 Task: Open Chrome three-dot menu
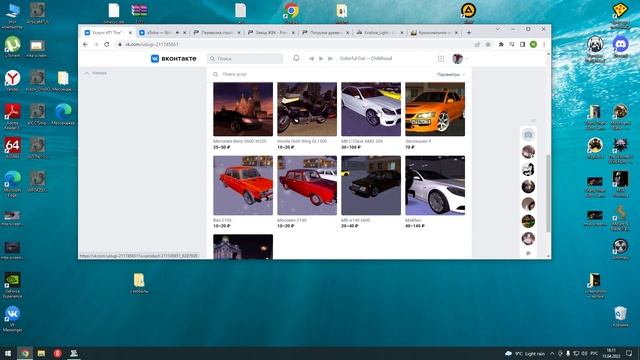tap(544, 44)
